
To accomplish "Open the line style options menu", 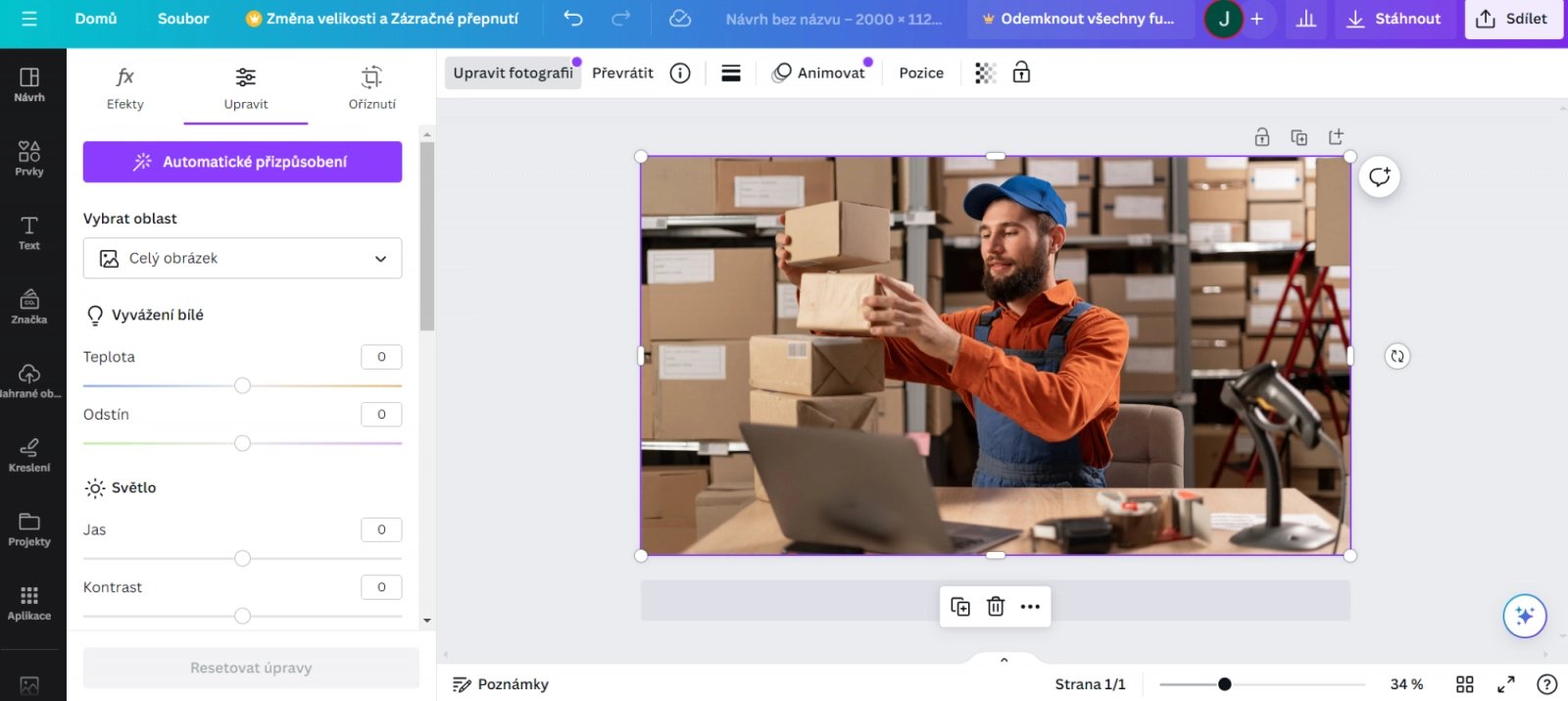I will pos(731,73).
